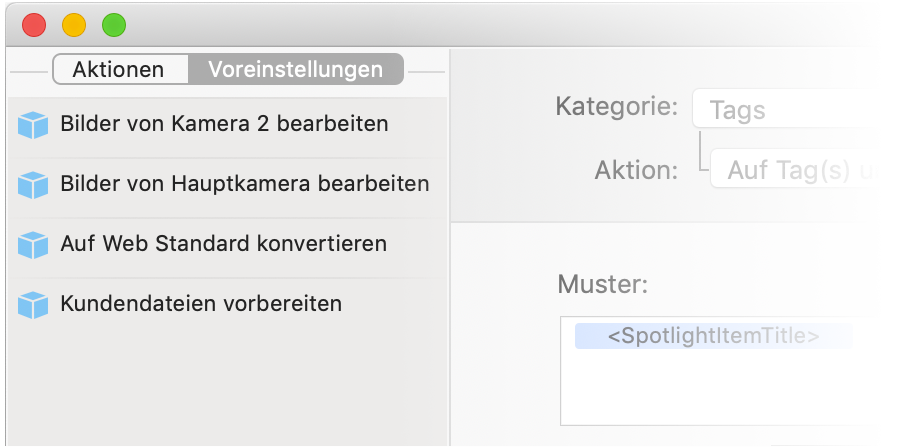
Task: Minimize window using yellow button
Action: tap(74, 25)
